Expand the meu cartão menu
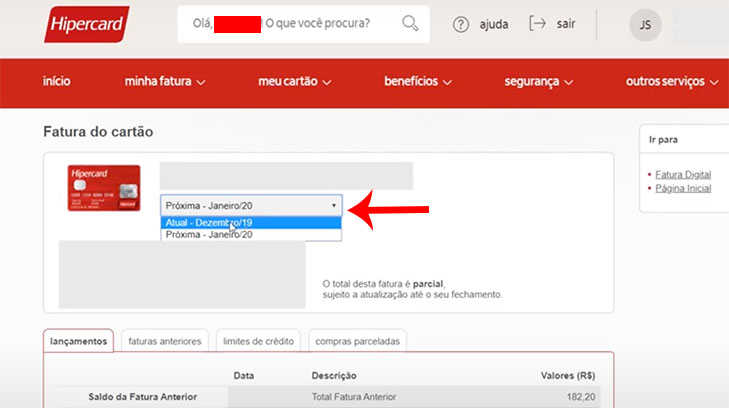Image resolution: width=729 pixels, height=408 pixels. pyautogui.click(x=294, y=82)
